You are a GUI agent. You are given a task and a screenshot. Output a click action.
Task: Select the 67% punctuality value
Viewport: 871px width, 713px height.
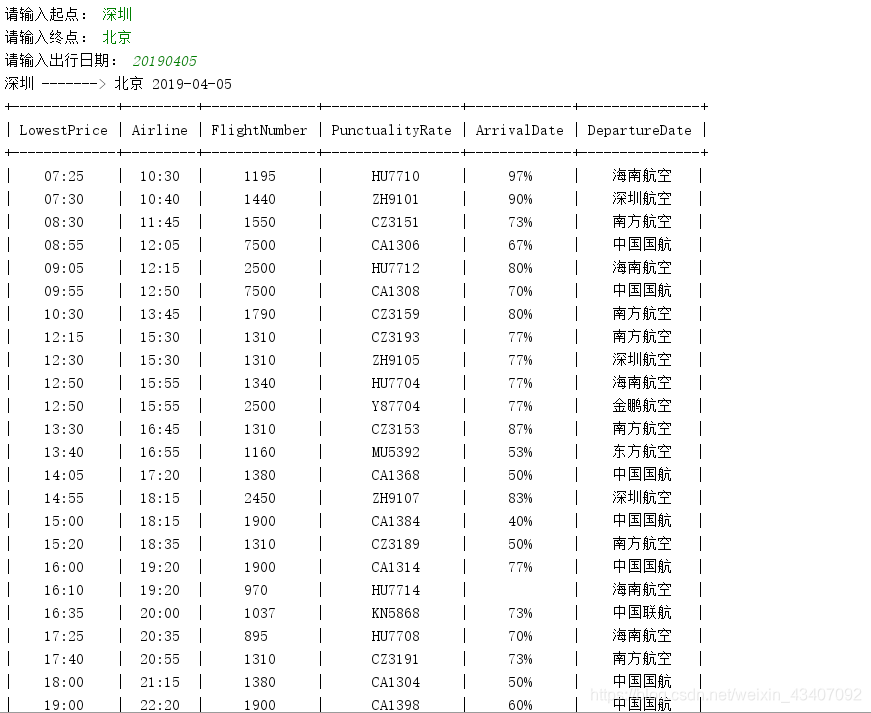(520, 245)
